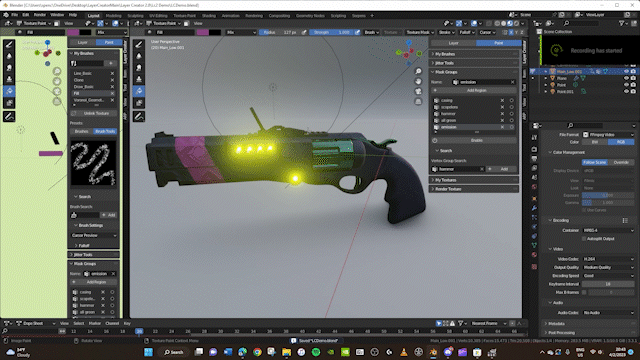Viewport: 640px width, 360px height.
Task: Switch to the Layer tab in right sidebar
Action: [453, 43]
